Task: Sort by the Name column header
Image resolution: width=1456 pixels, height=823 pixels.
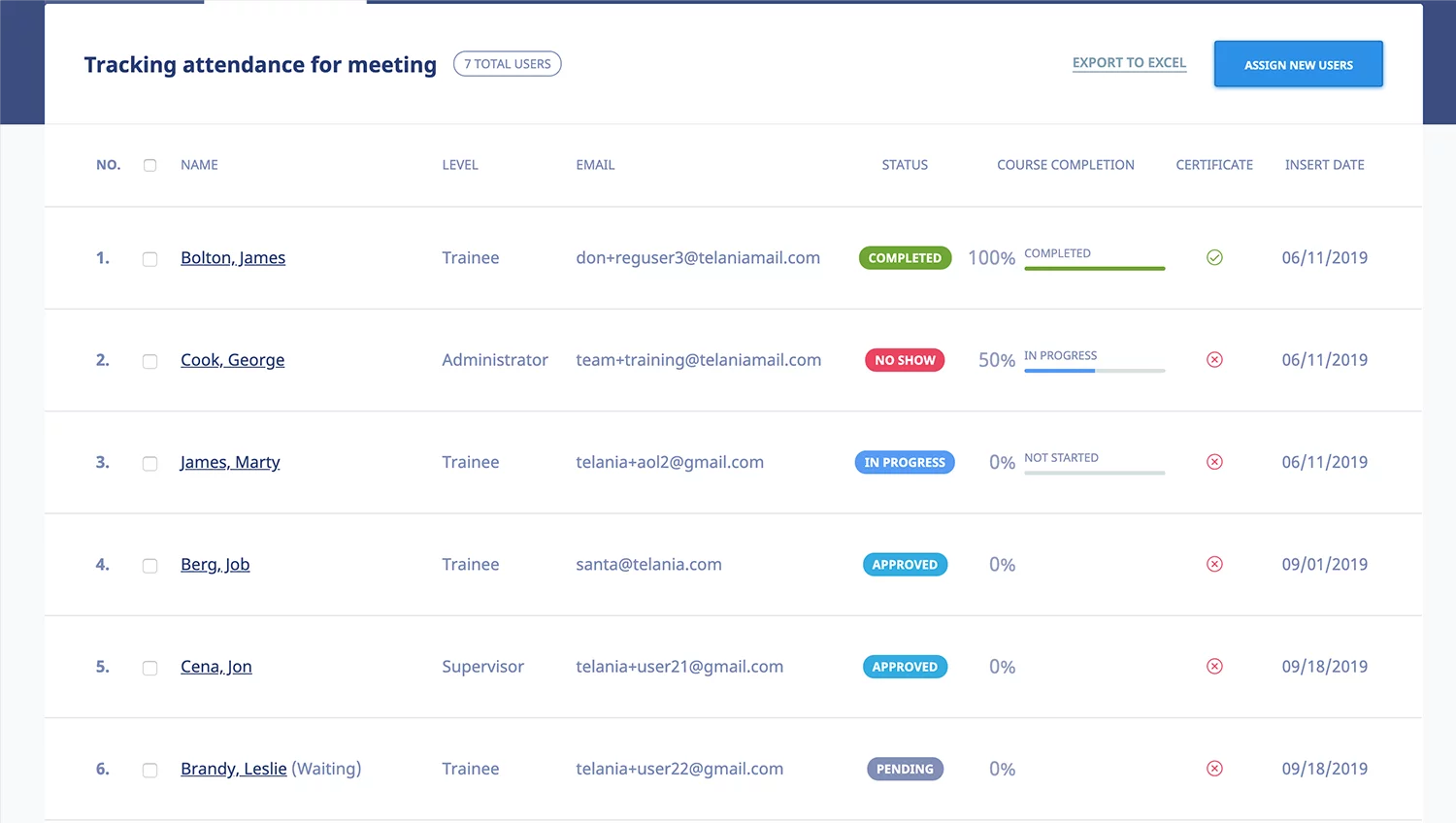Action: click(199, 165)
